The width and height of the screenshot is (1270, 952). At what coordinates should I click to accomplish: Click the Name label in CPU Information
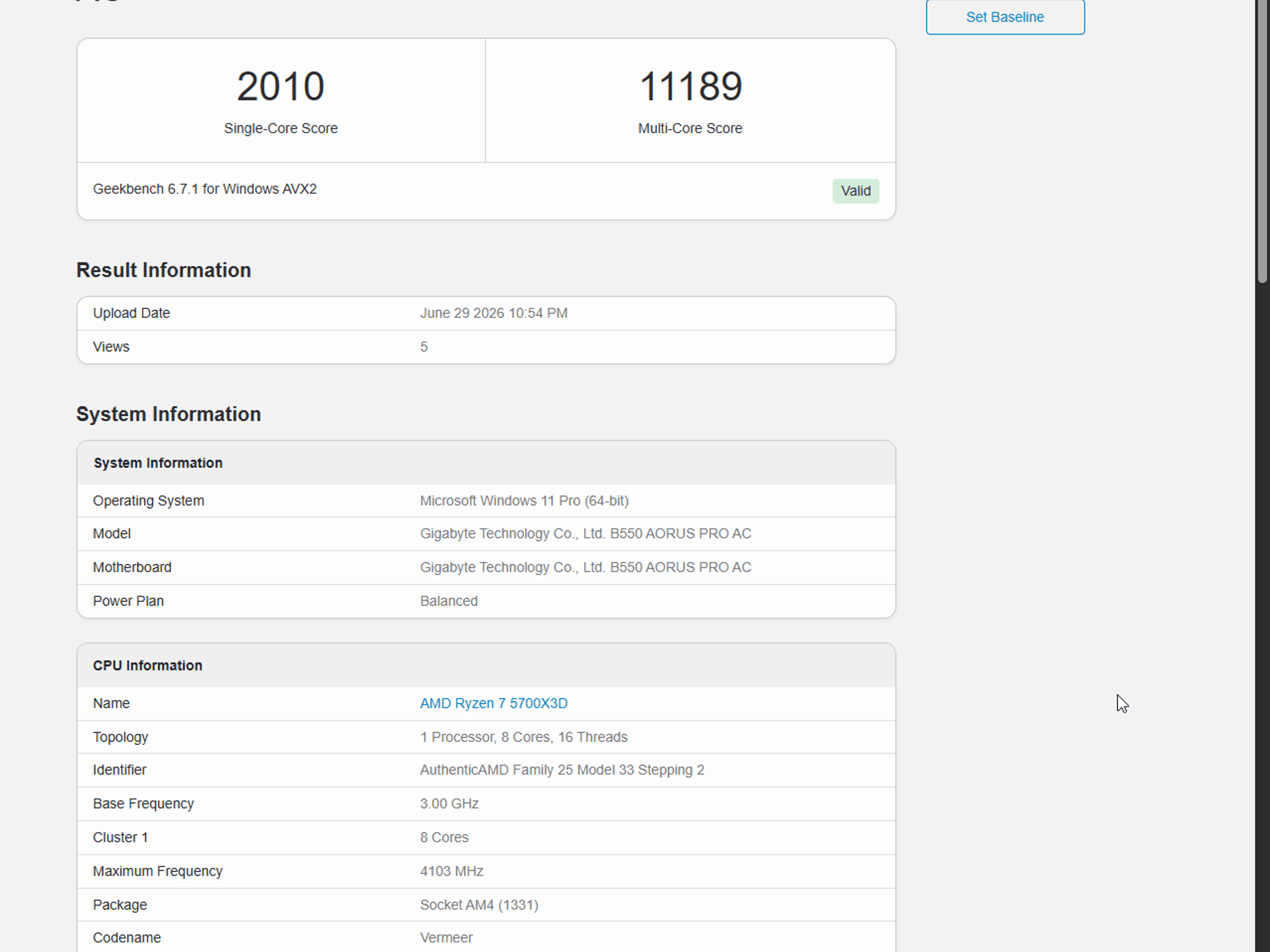(111, 703)
